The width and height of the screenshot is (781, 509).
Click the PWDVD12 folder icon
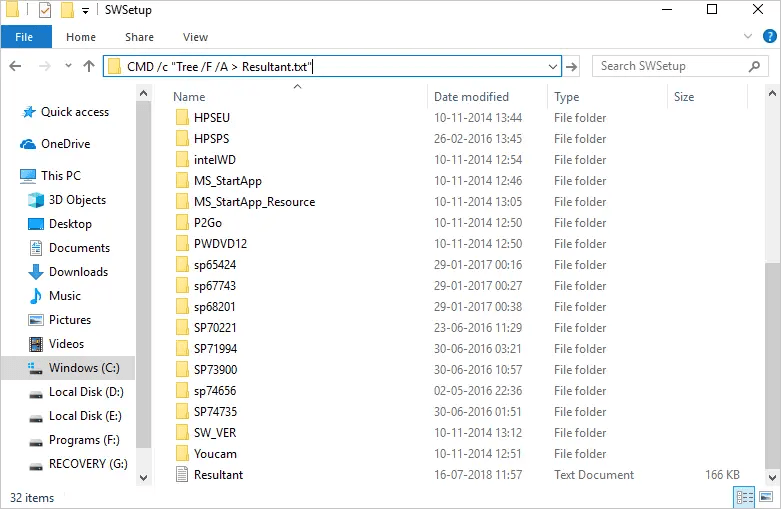(x=182, y=244)
